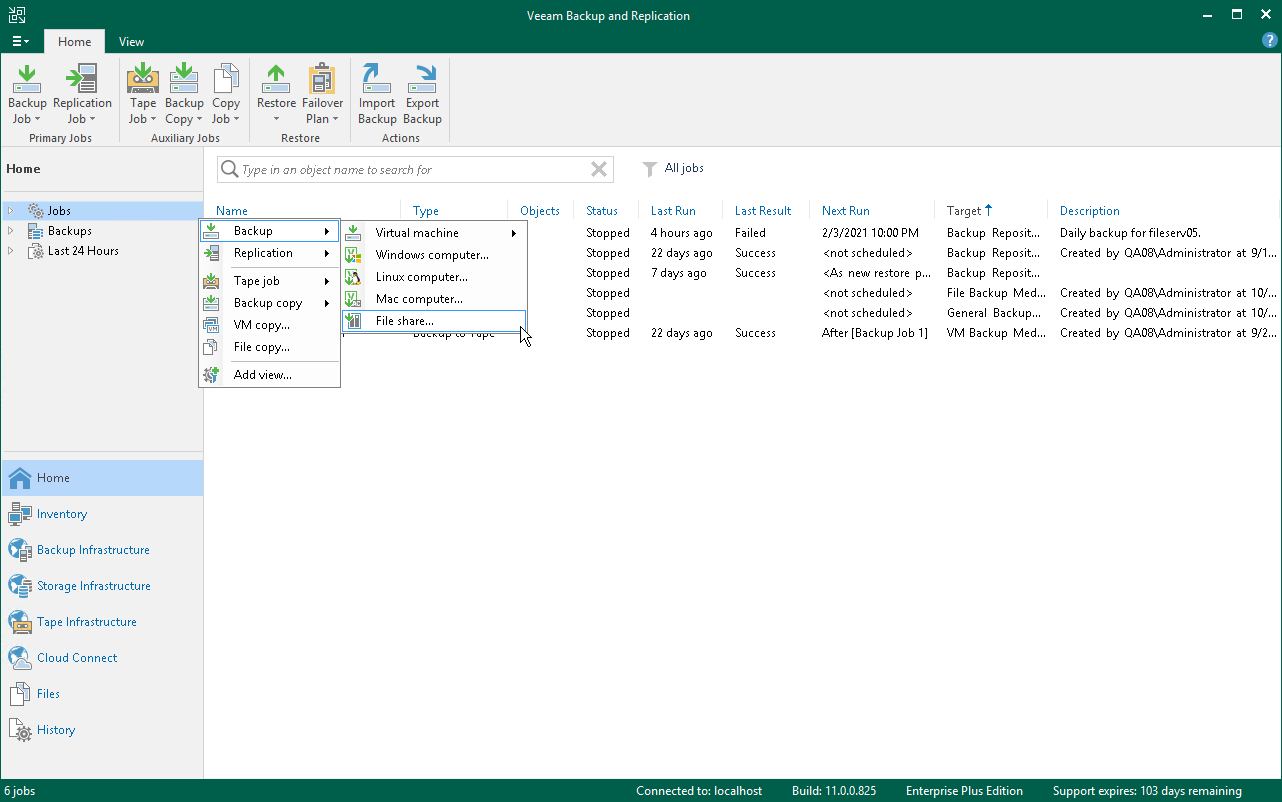This screenshot has width=1282, height=802.
Task: Expand the Jobs tree node
Action: click(x=11, y=211)
